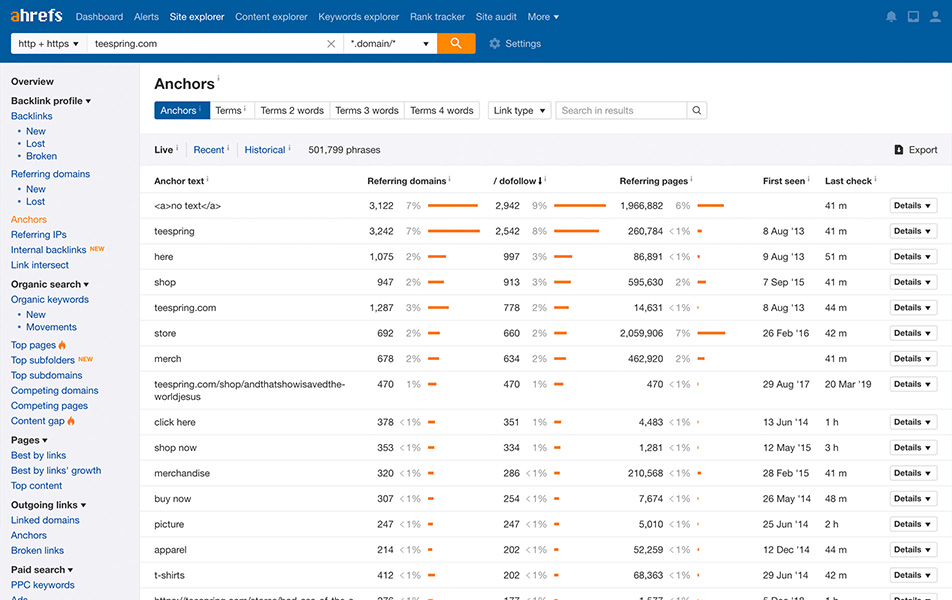The image size is (952, 600).
Task: Open Referring IPs in the sidebar
Action: coord(39,235)
